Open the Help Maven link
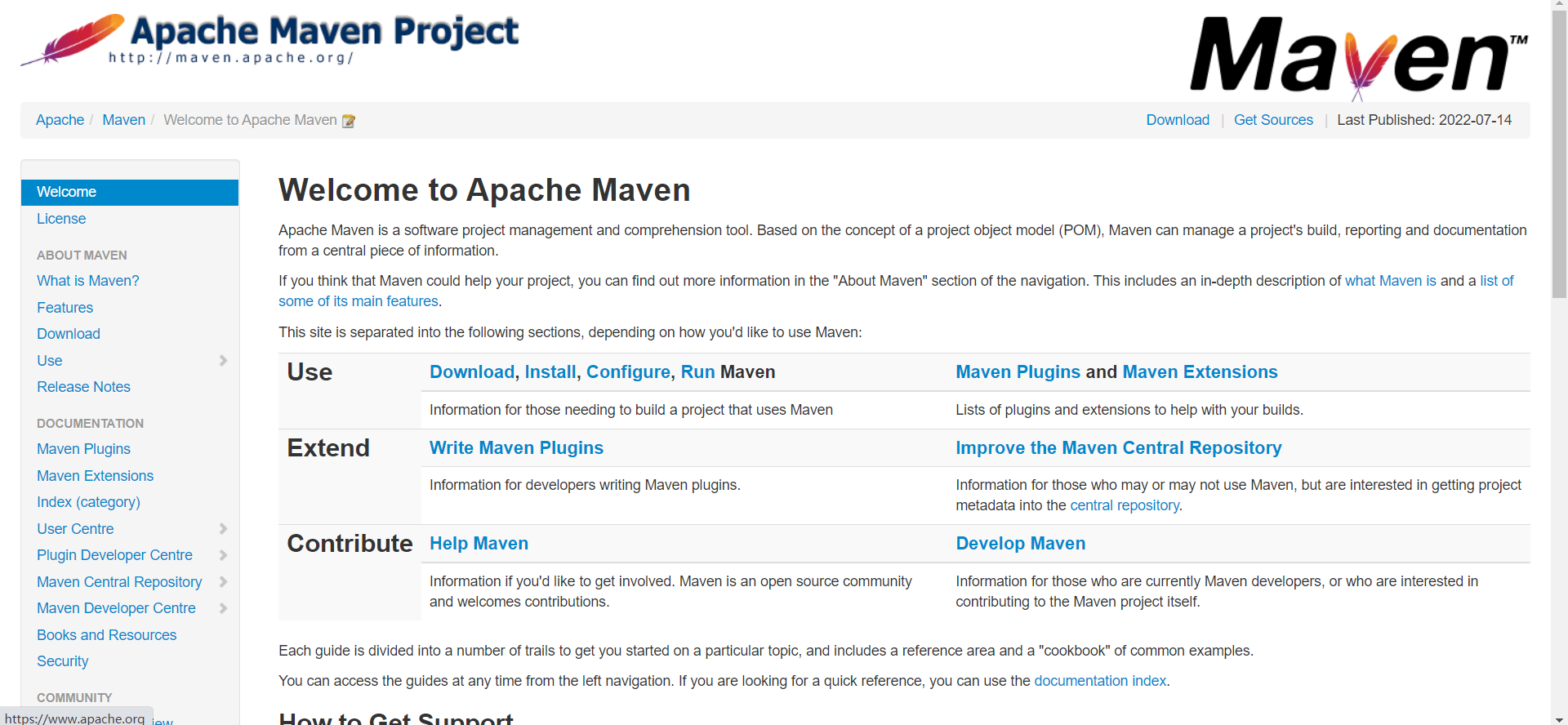Viewport: 1568px width, 725px height. click(479, 544)
